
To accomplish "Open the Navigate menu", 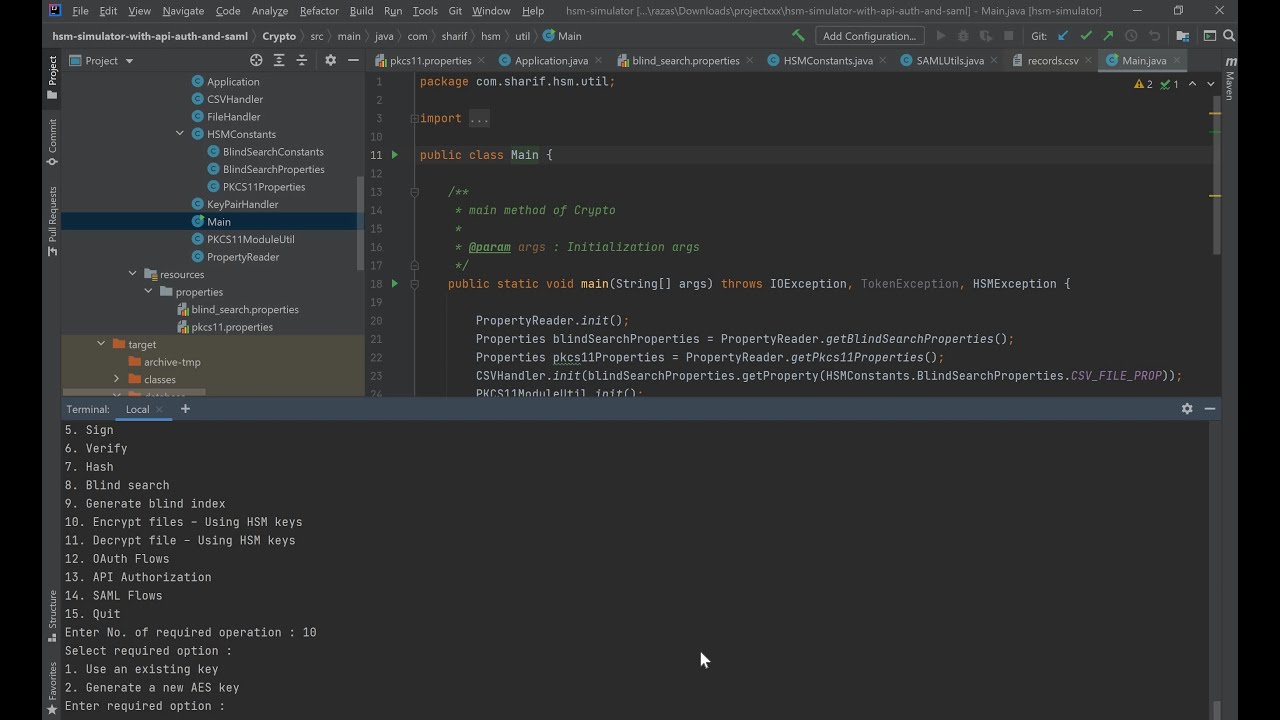I will coord(183,10).
